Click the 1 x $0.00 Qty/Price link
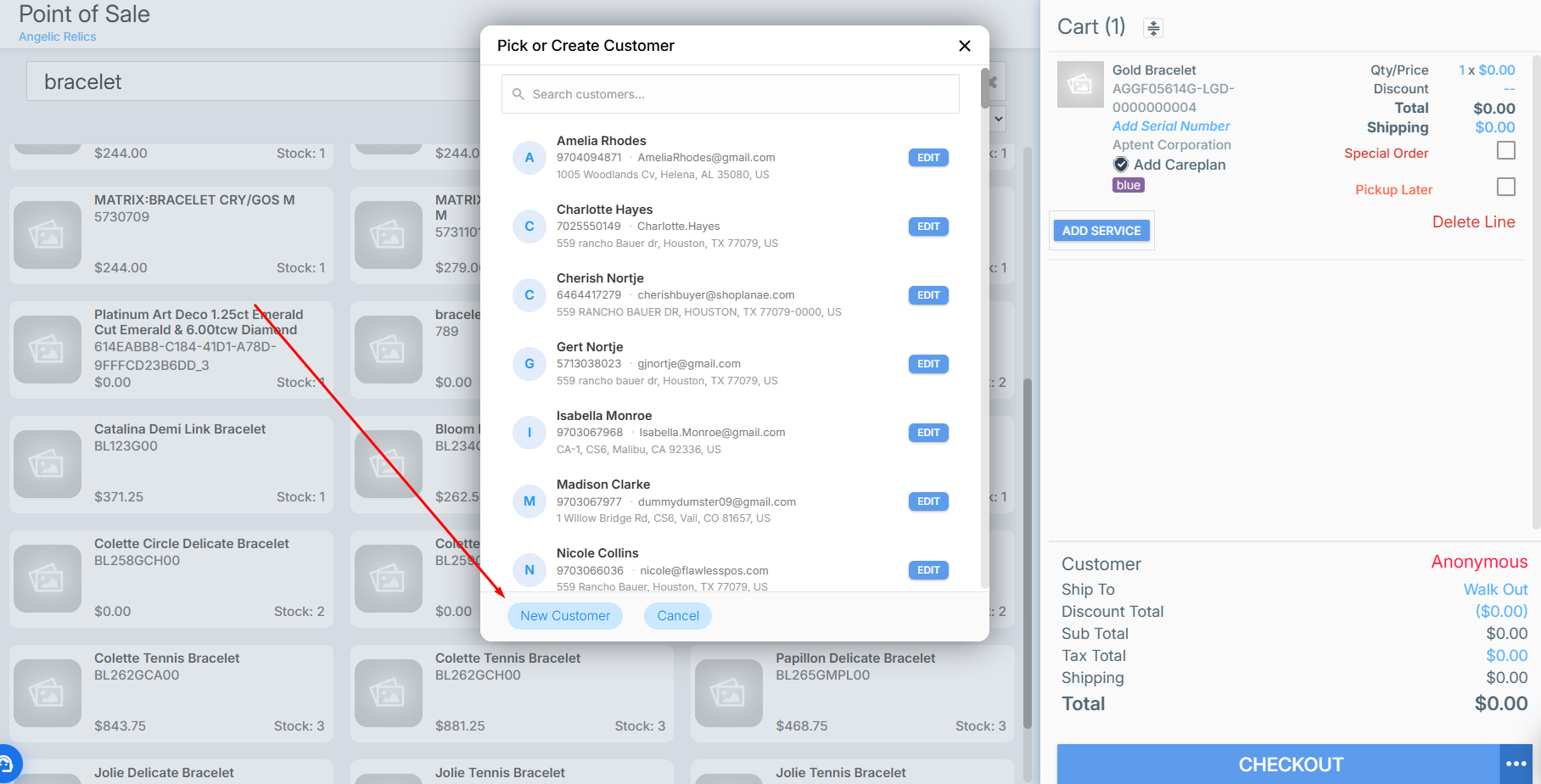The height and width of the screenshot is (784, 1541). point(1487,70)
